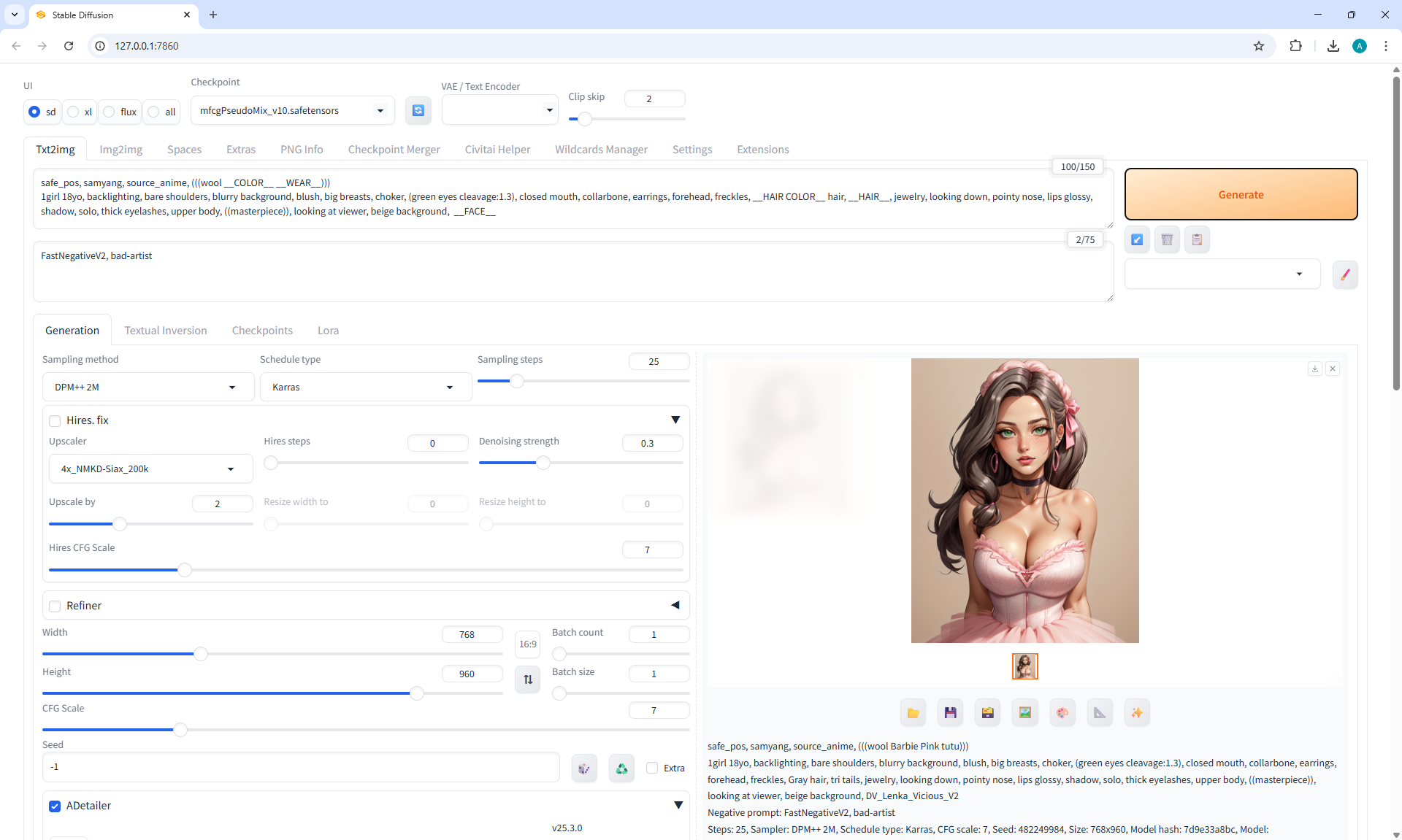
Task: Enable the Hires. fix checkbox
Action: pyautogui.click(x=55, y=421)
